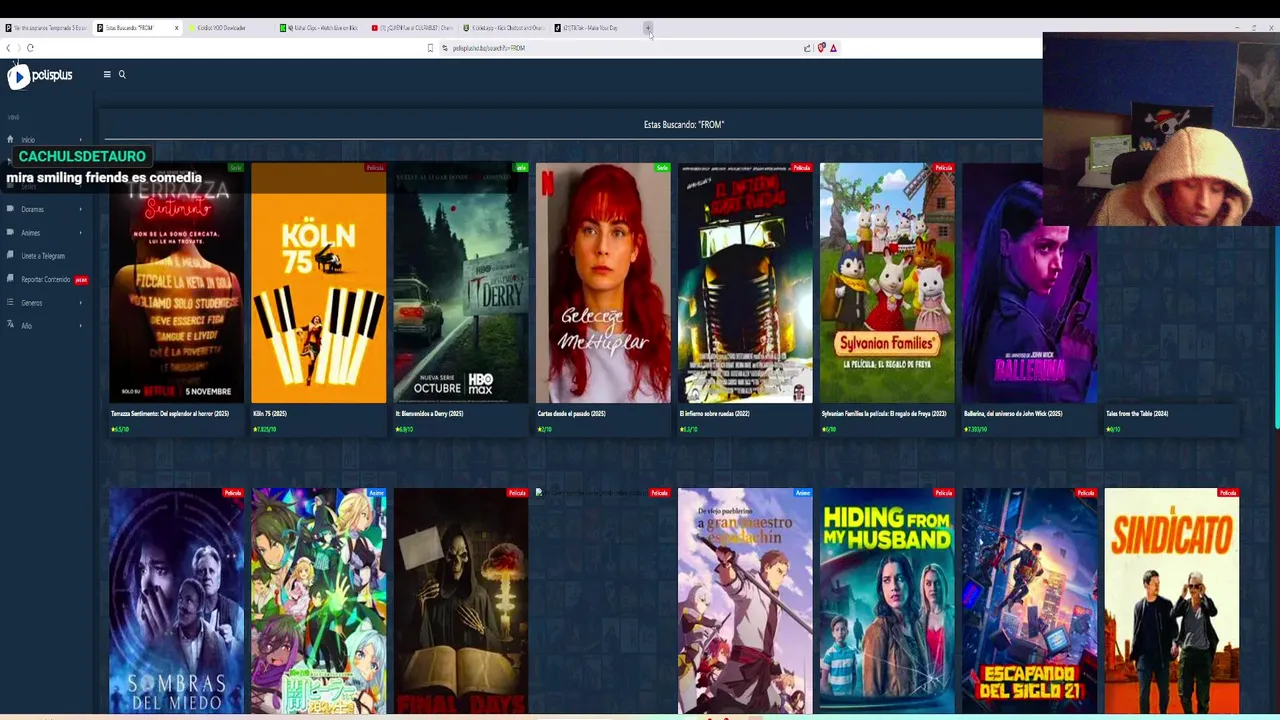The image size is (1280, 720).
Task: Expand the Doramas submenu arrow
Action: [81, 210]
